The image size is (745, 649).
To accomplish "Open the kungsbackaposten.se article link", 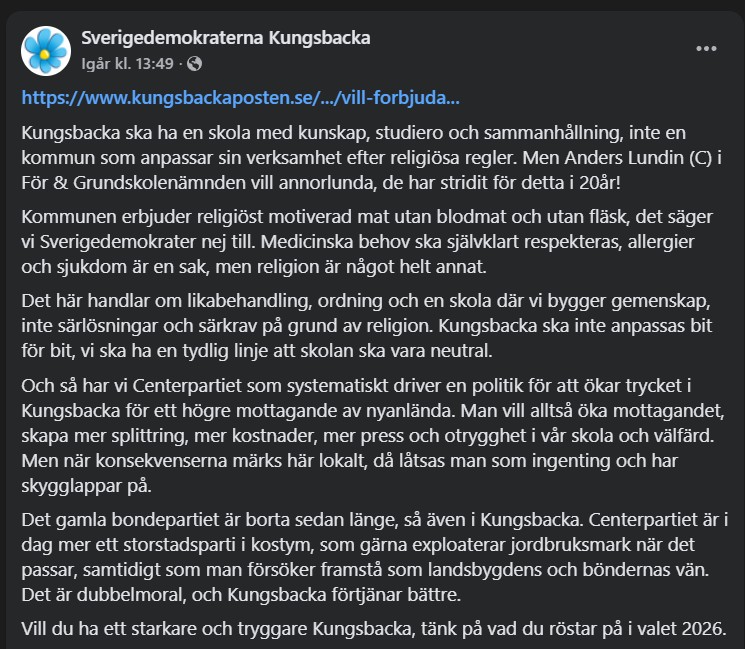I will click(x=240, y=99).
